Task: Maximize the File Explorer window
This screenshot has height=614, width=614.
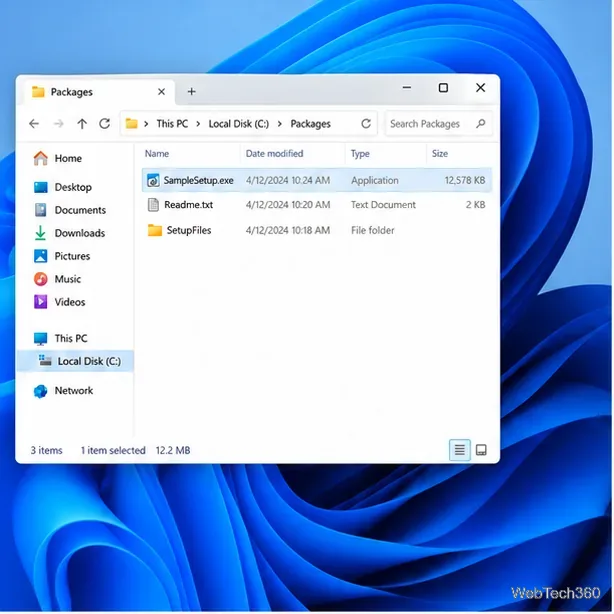Action: (x=443, y=88)
